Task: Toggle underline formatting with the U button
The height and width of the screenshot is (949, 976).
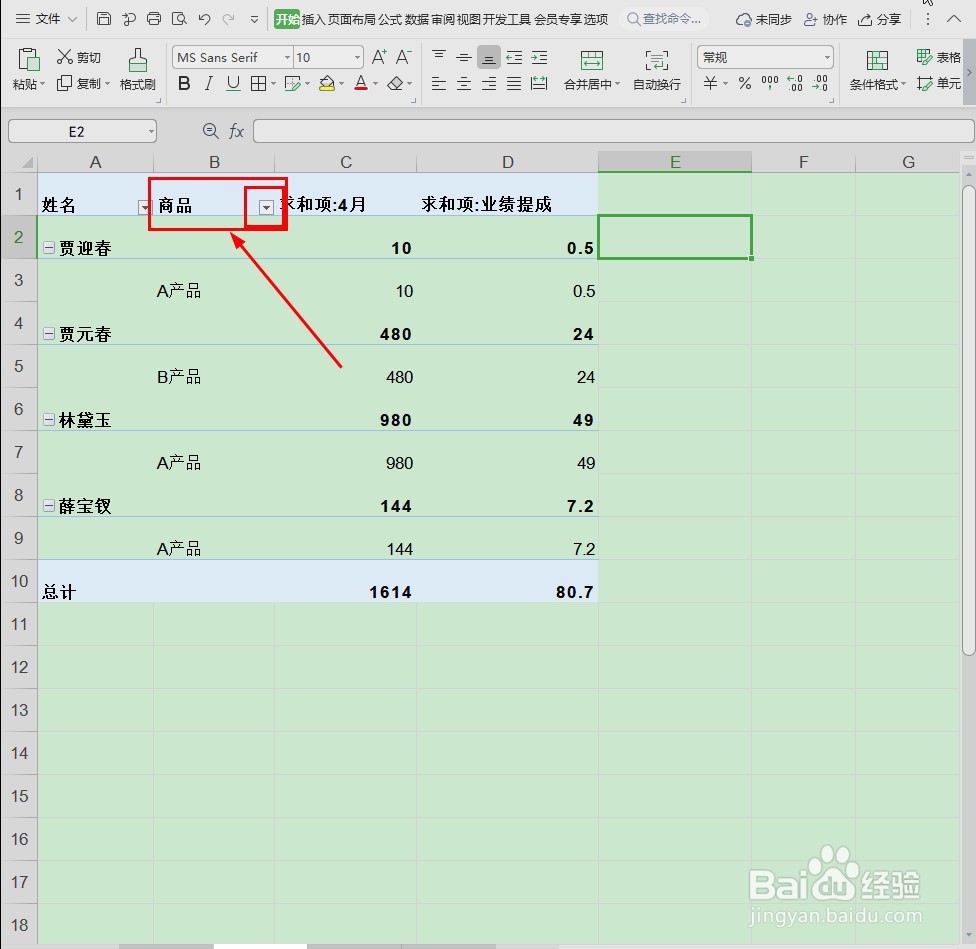Action: 233,84
